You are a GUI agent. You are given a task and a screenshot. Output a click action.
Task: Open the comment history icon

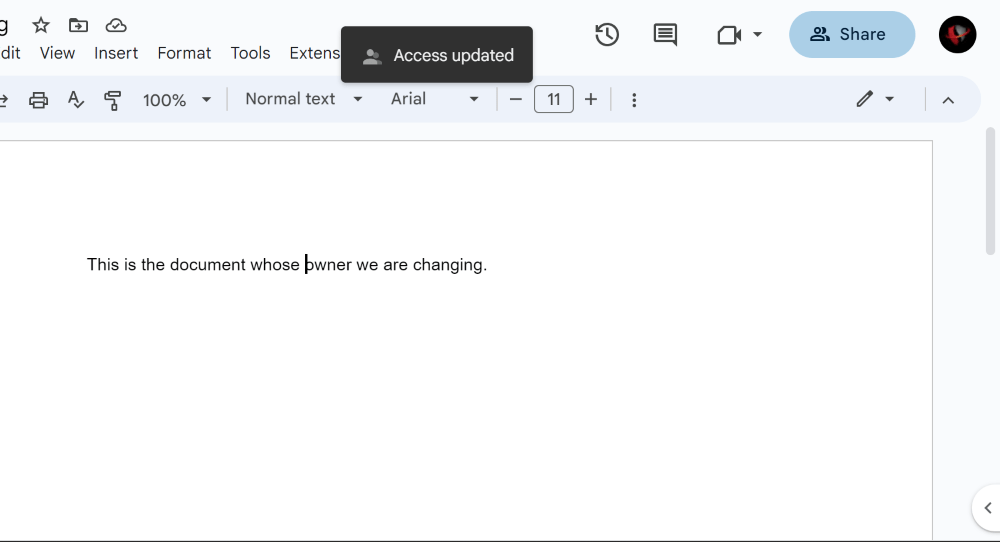[x=665, y=34]
